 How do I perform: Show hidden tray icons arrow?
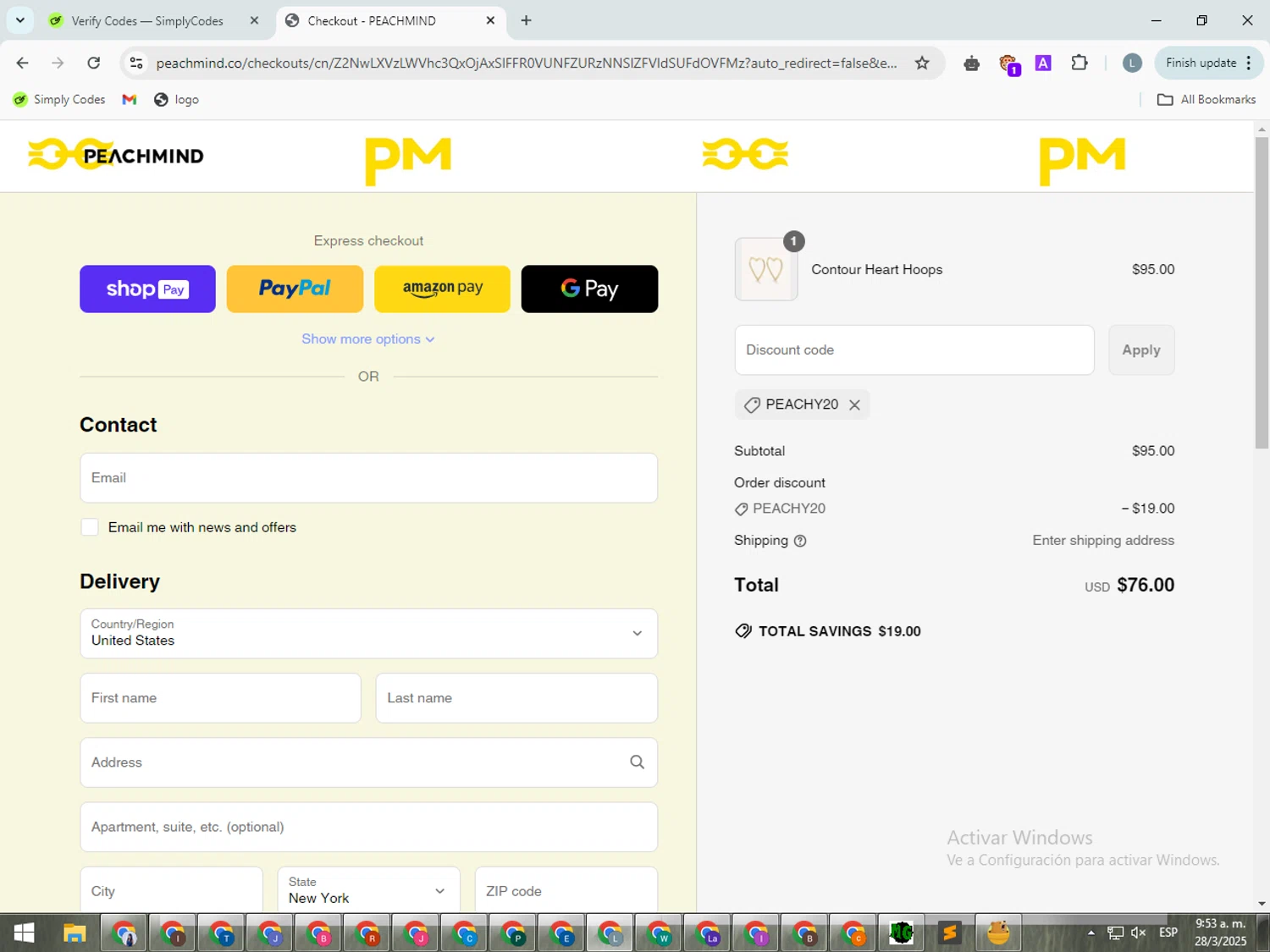tap(1091, 933)
